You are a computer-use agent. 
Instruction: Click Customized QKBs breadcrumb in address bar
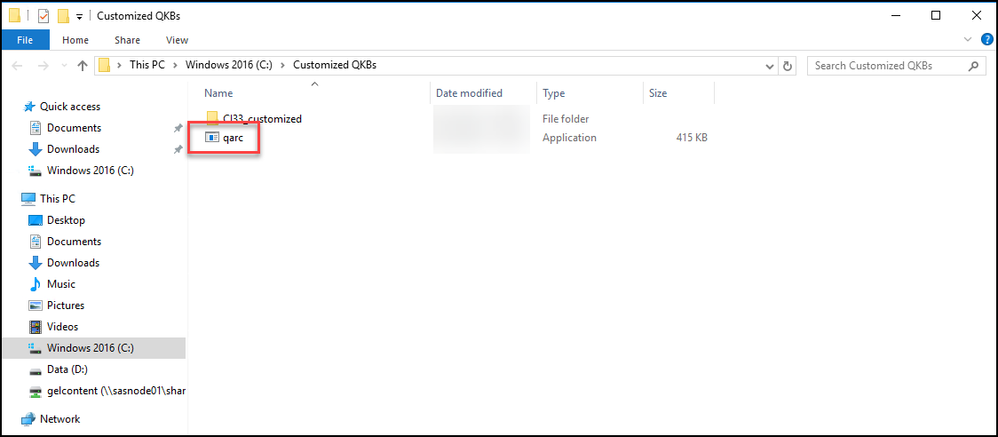(335, 65)
